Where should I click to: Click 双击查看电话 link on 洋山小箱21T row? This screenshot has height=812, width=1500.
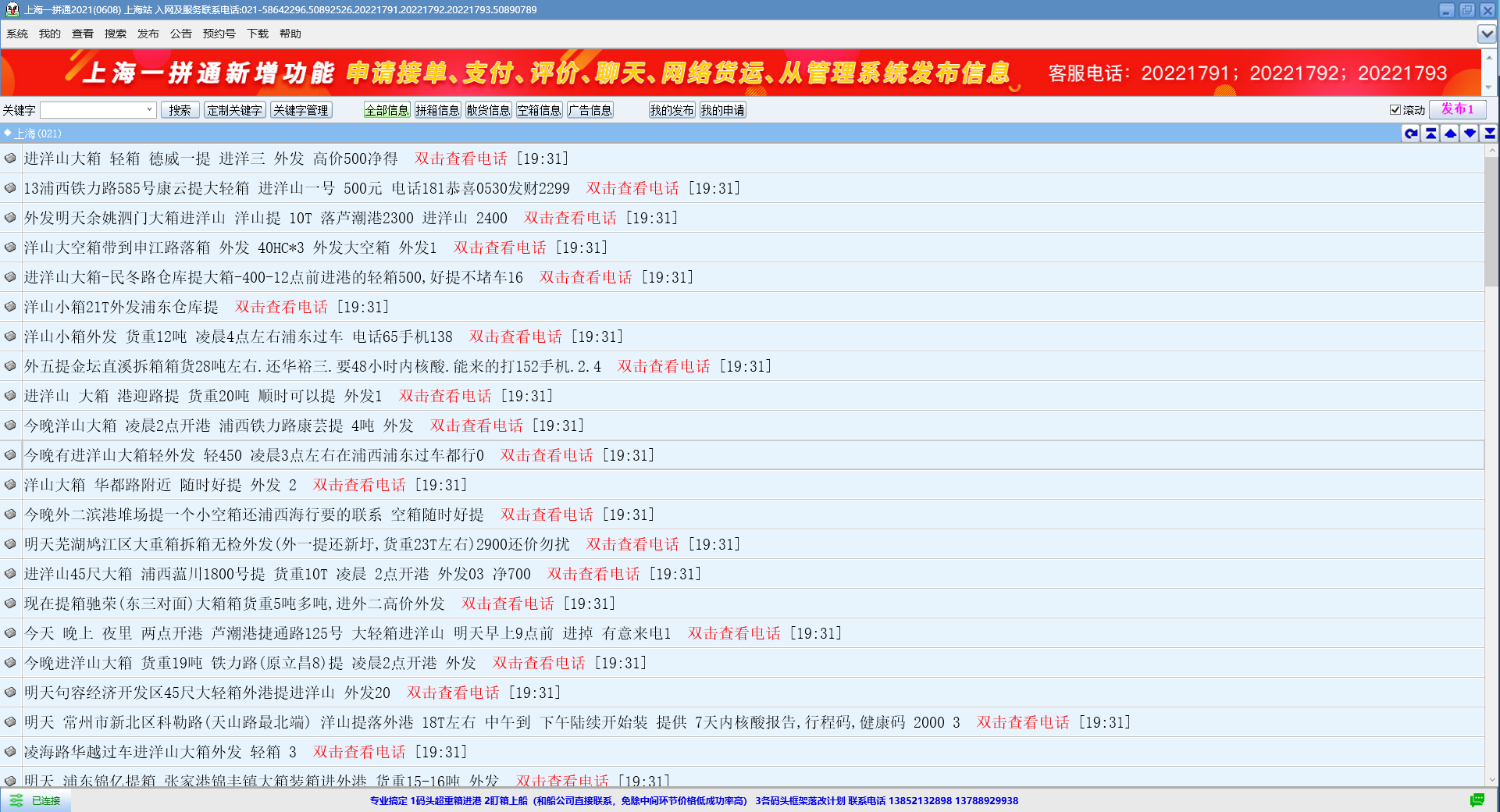pyautogui.click(x=281, y=307)
